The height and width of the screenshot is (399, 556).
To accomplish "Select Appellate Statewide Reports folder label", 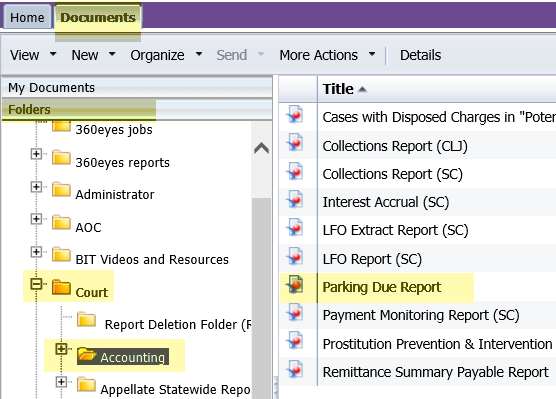I will [x=175, y=389].
